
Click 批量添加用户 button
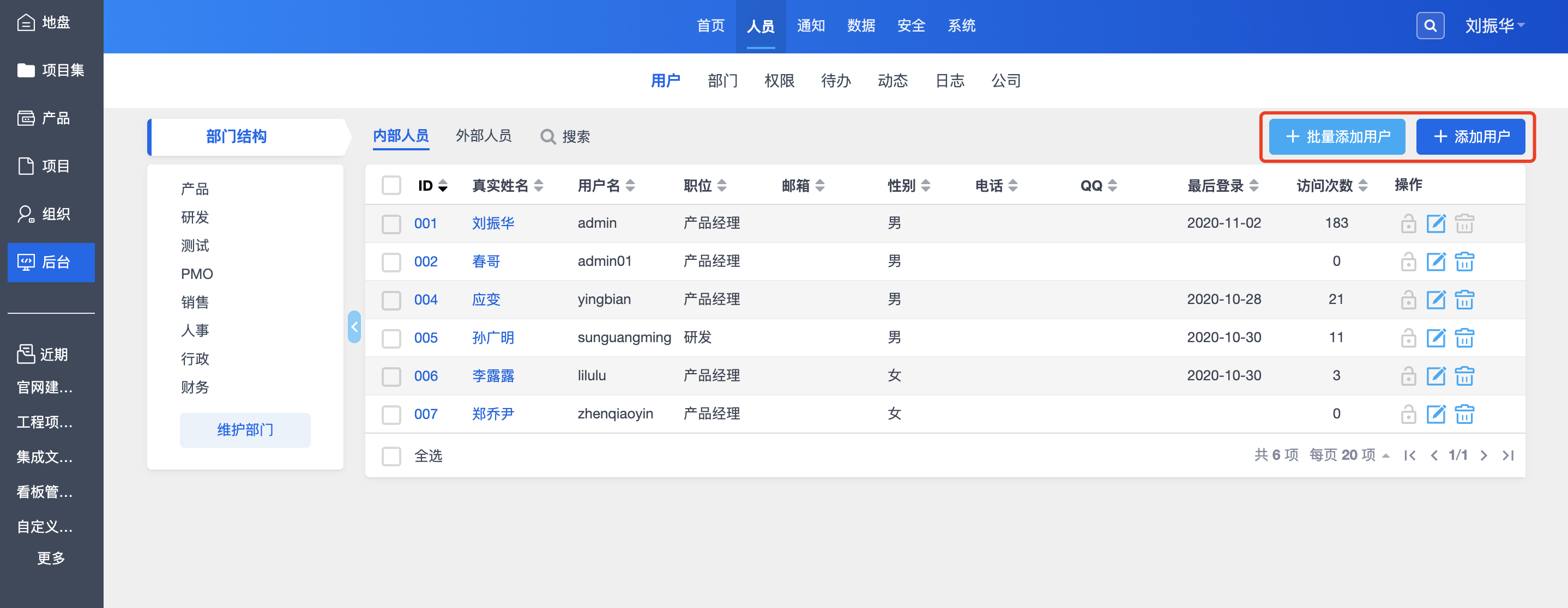[x=1337, y=137]
